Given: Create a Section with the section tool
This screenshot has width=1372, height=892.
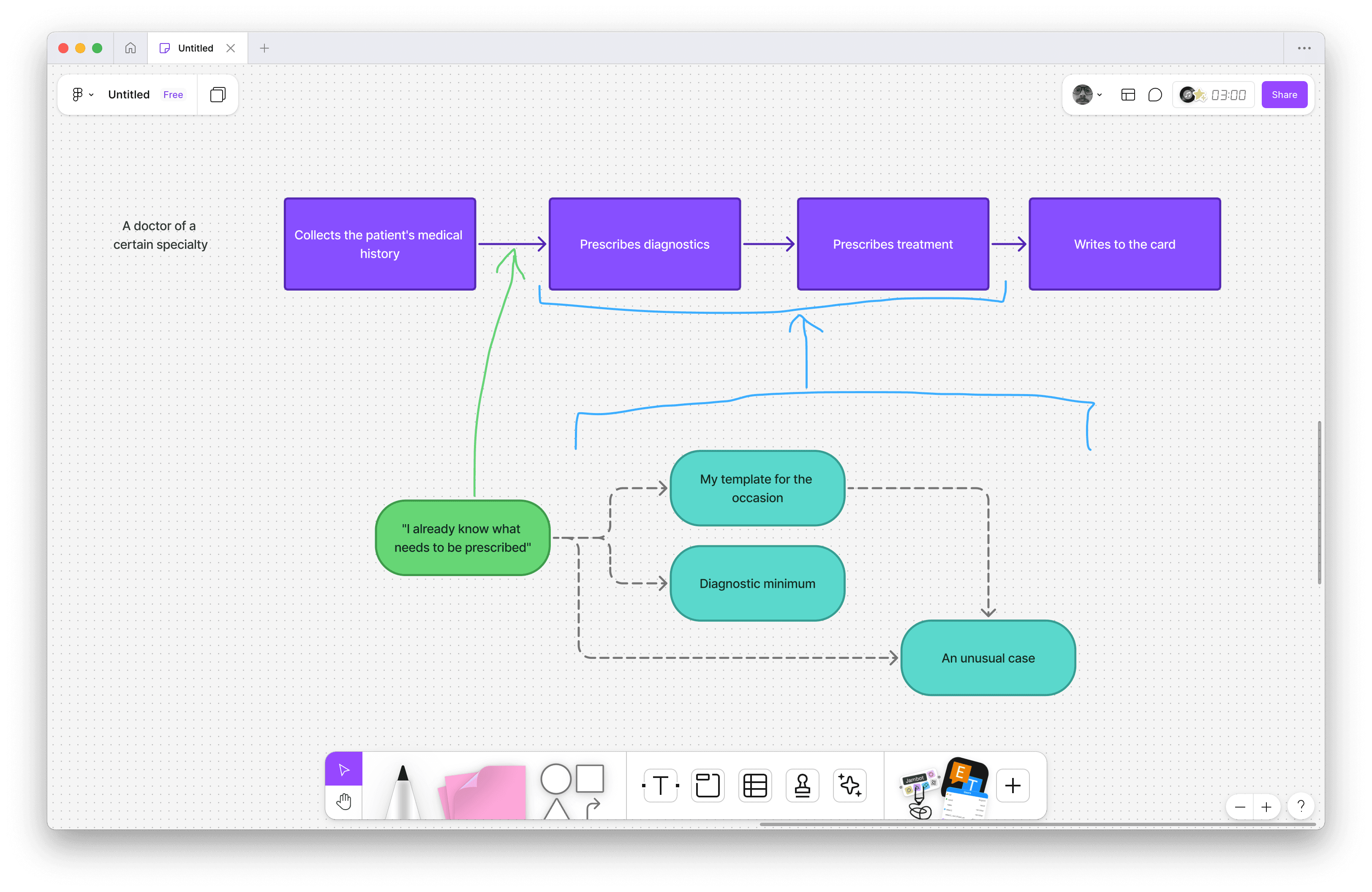Looking at the screenshot, I should (x=707, y=786).
